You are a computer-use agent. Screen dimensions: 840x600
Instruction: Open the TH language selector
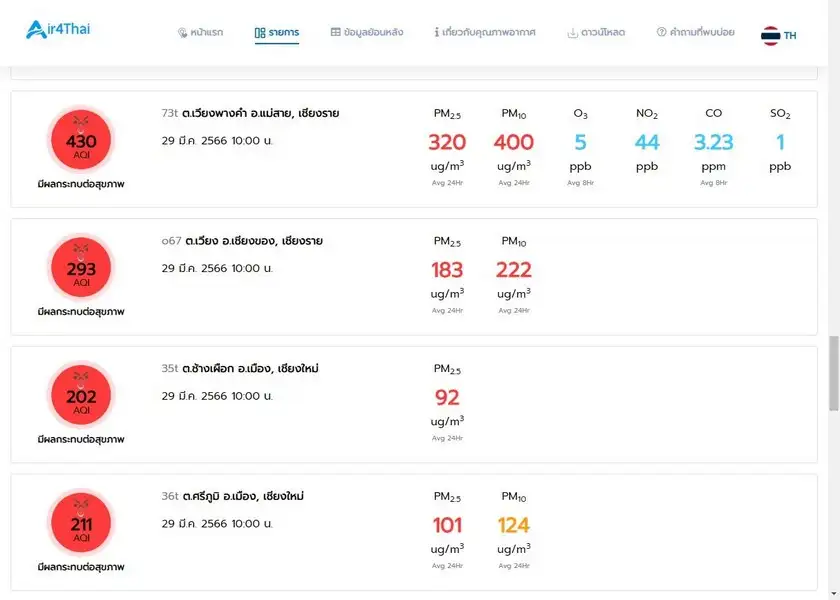790,36
